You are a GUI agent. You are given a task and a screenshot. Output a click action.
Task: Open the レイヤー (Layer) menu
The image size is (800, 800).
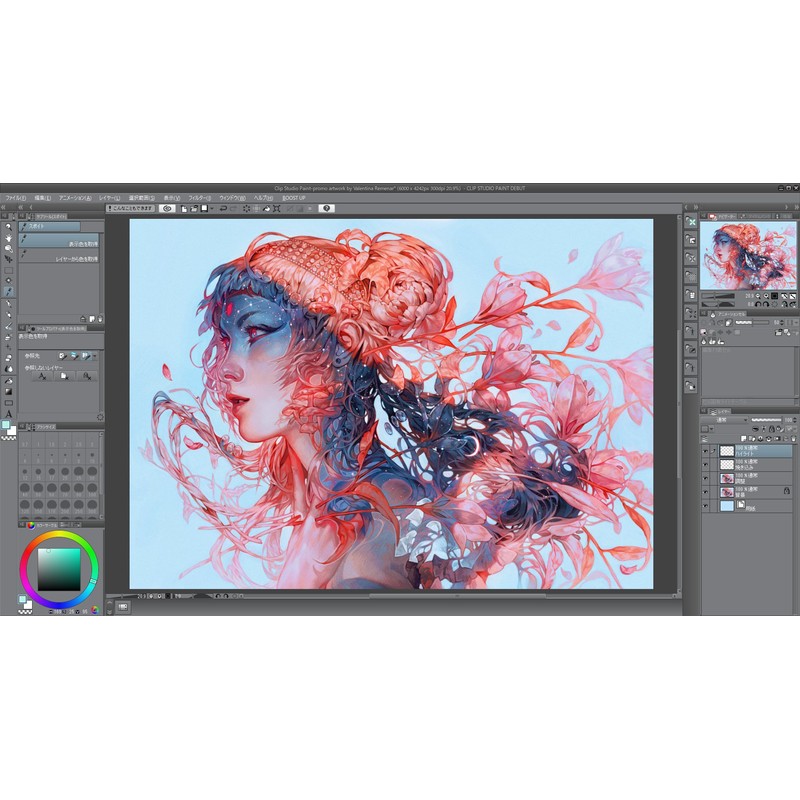coord(109,198)
